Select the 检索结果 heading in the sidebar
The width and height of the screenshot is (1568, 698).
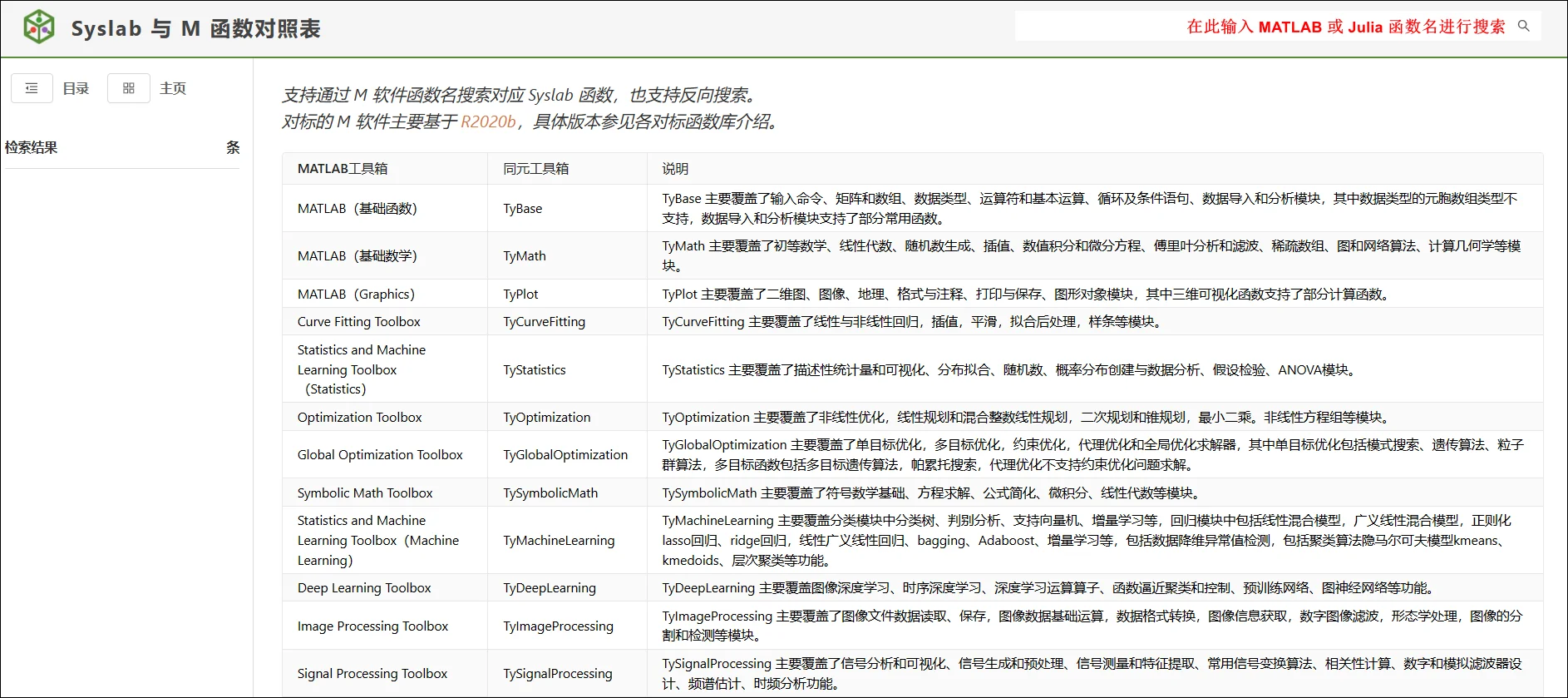tap(32, 147)
